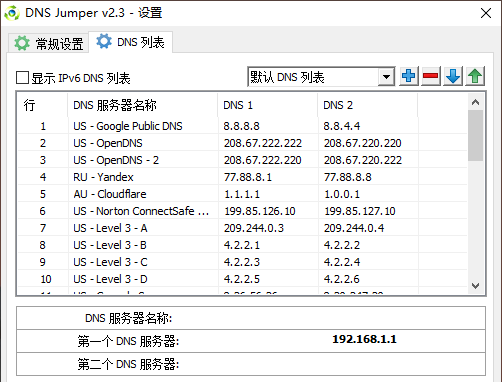Viewport: 502px width, 382px height.
Task: Click row number 5 in the list
Action: pyautogui.click(x=43, y=194)
